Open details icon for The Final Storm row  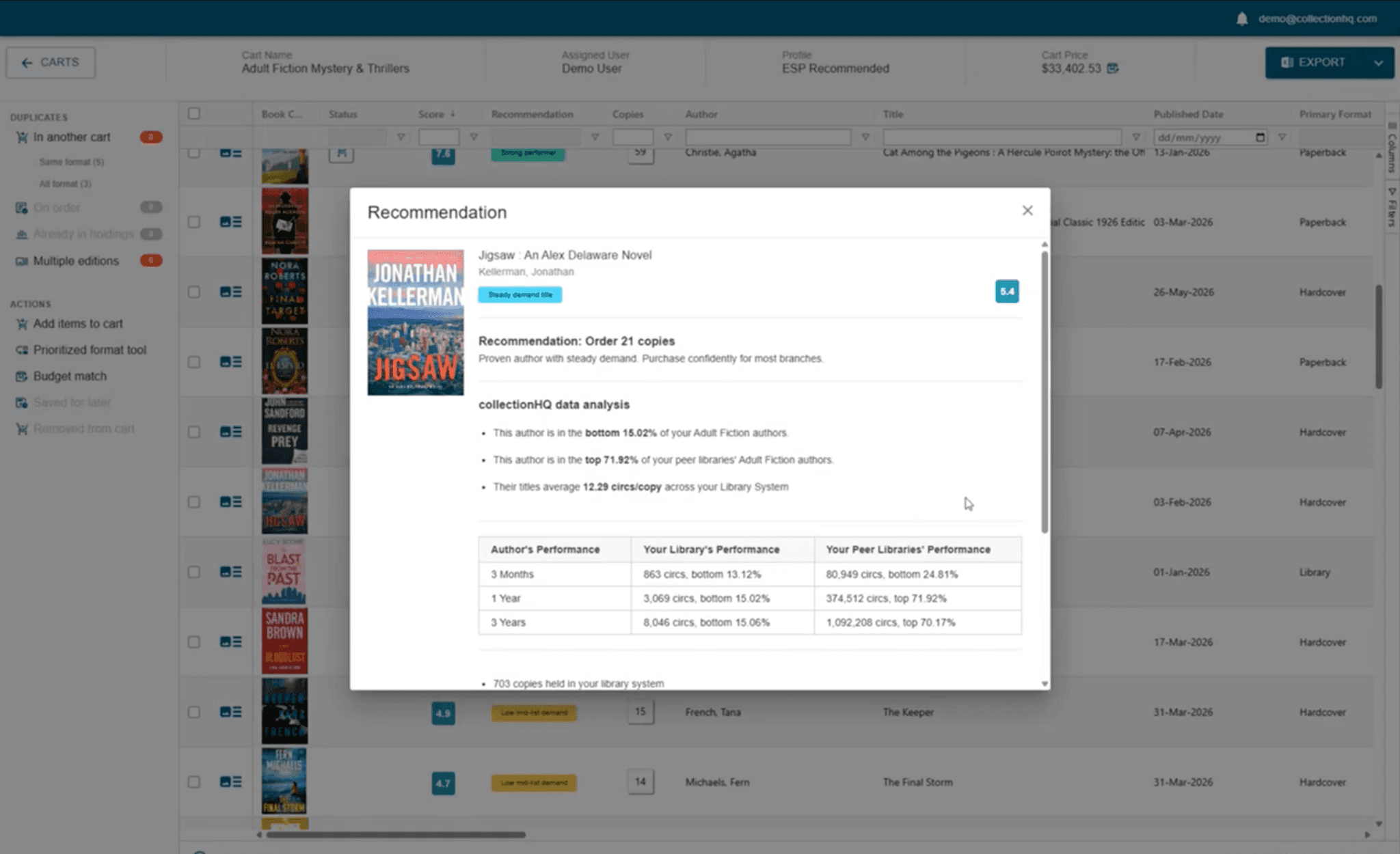click(x=231, y=782)
